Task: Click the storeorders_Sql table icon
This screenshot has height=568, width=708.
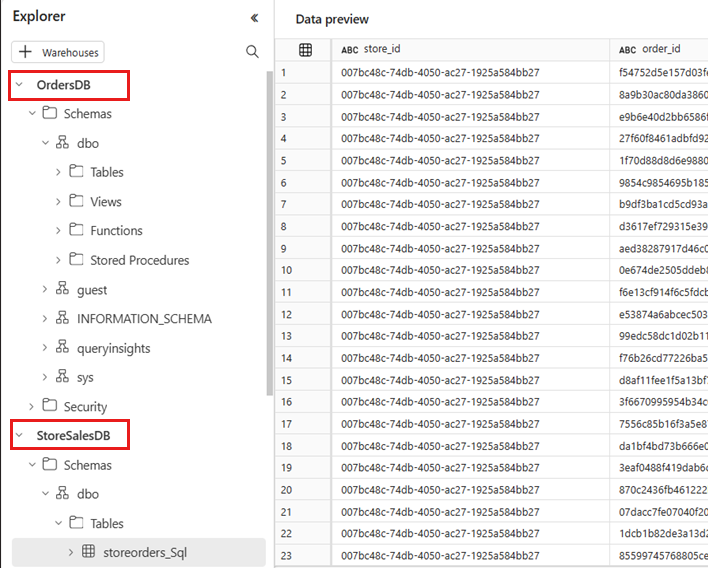Action: [89, 552]
